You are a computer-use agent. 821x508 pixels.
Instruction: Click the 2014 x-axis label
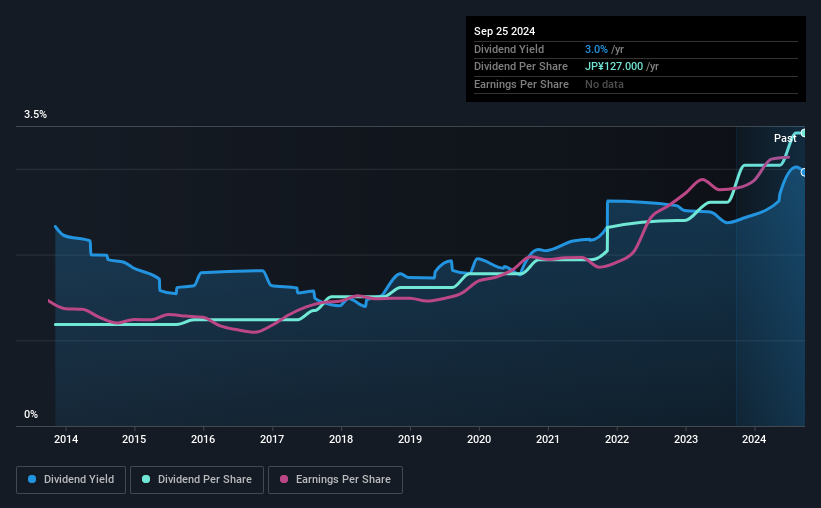66,439
